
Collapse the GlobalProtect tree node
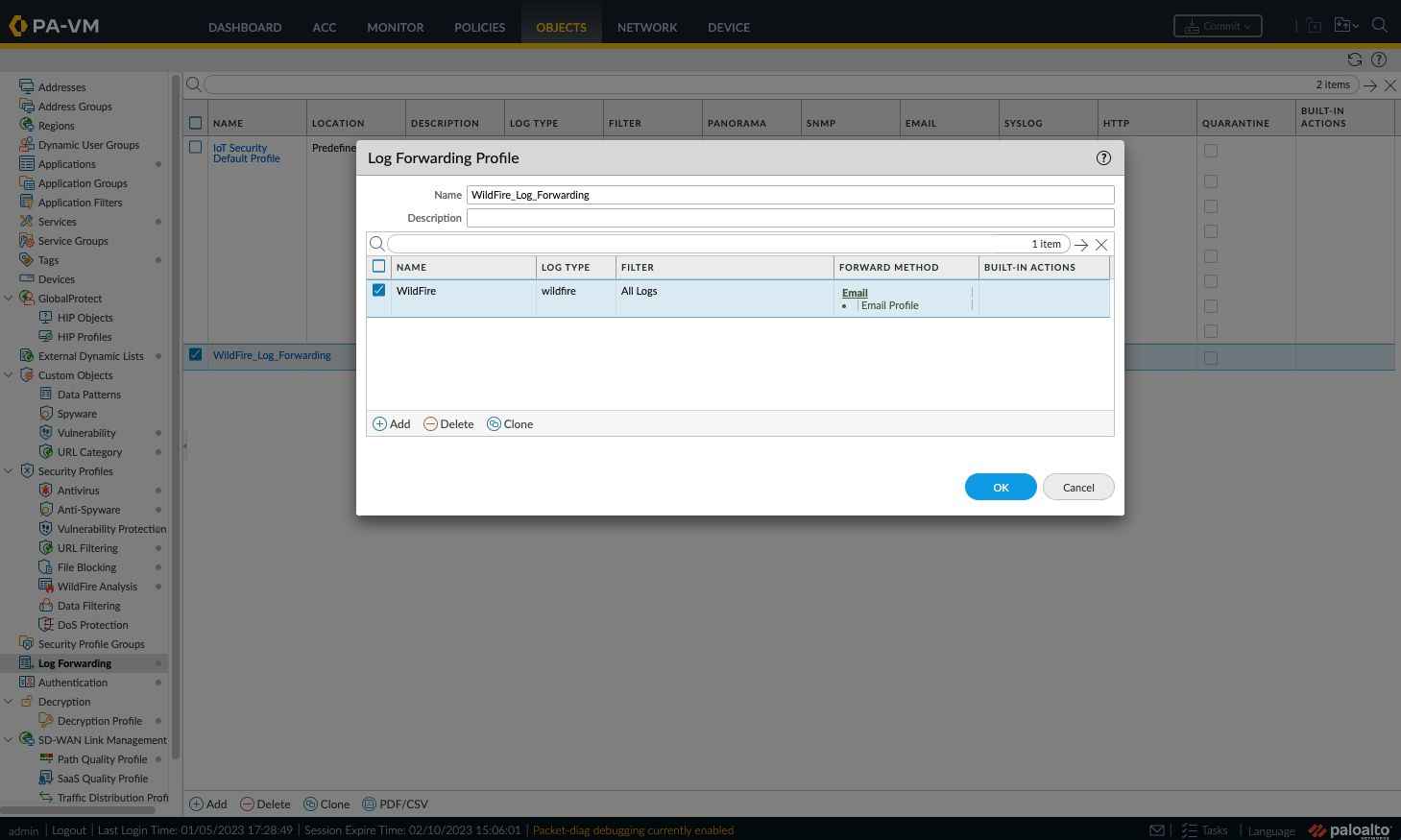[9, 298]
